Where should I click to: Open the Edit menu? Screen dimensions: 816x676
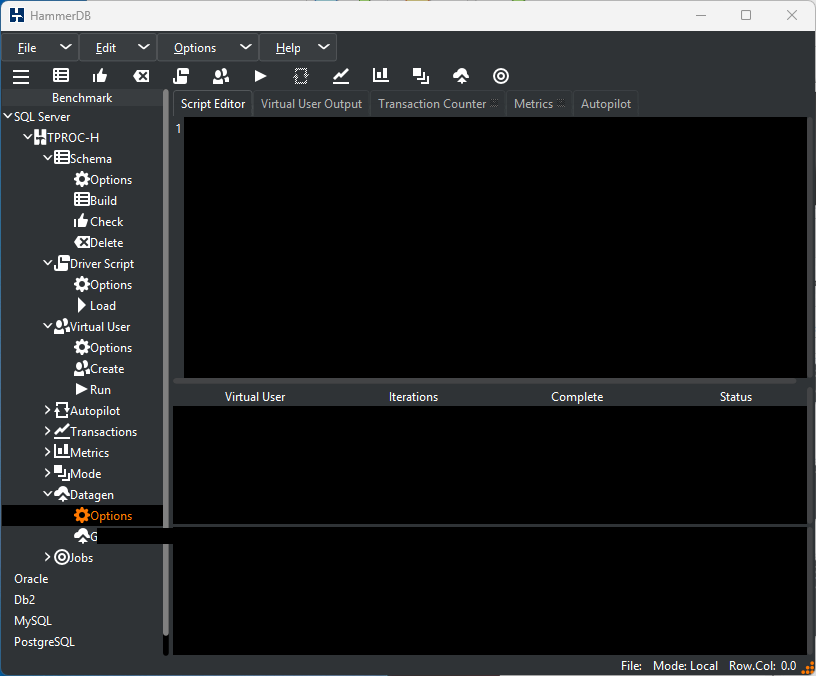click(x=118, y=48)
